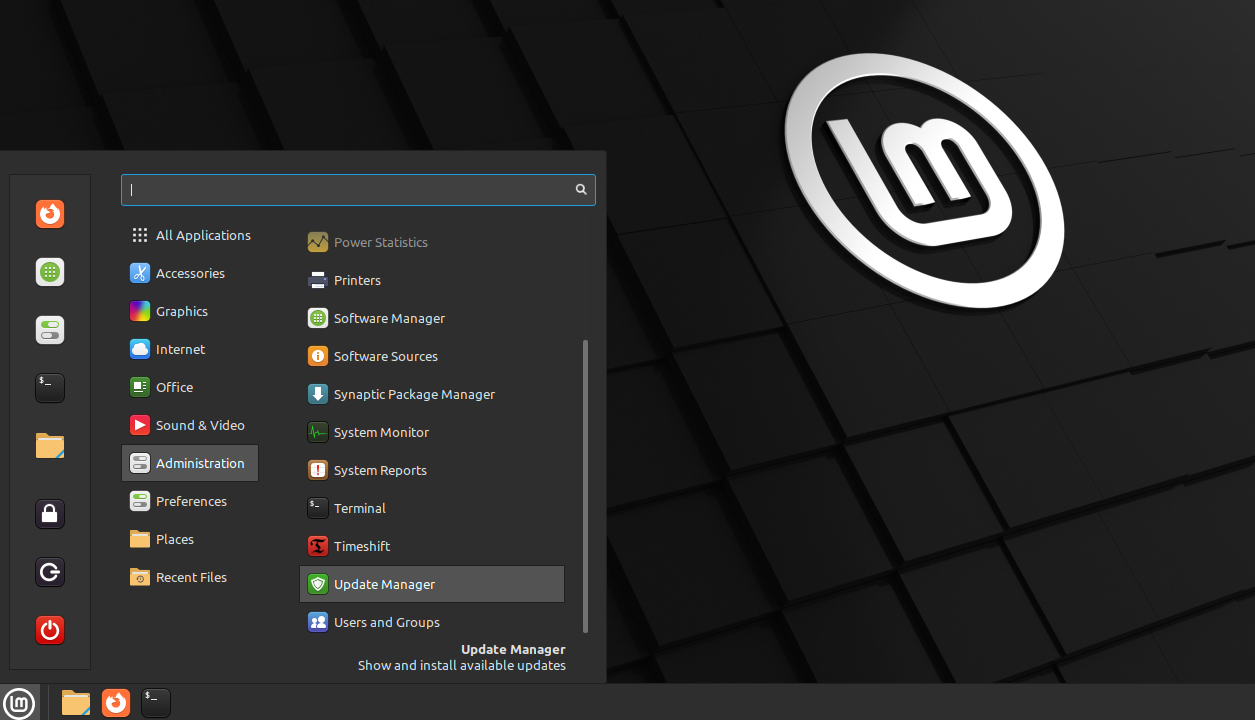This screenshot has height=720, width=1255.
Task: Launch Firefox from the bottom panel
Action: [116, 703]
